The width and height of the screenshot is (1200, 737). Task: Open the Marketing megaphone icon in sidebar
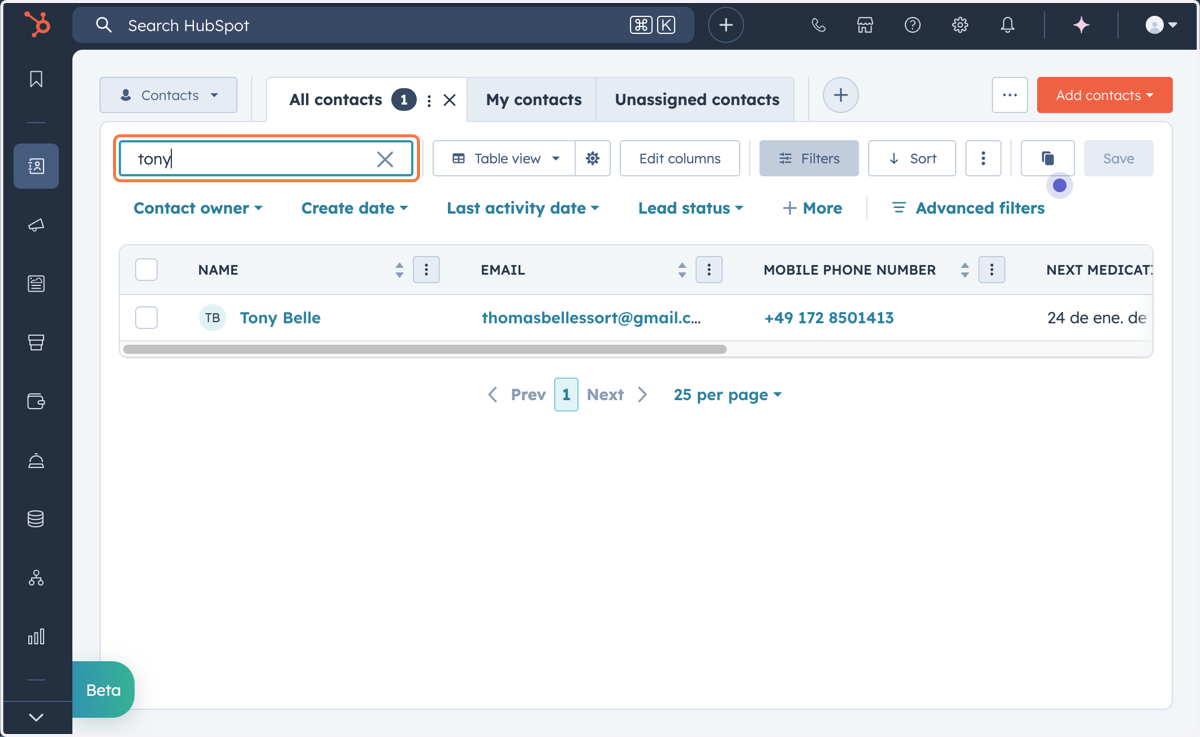coord(36,225)
